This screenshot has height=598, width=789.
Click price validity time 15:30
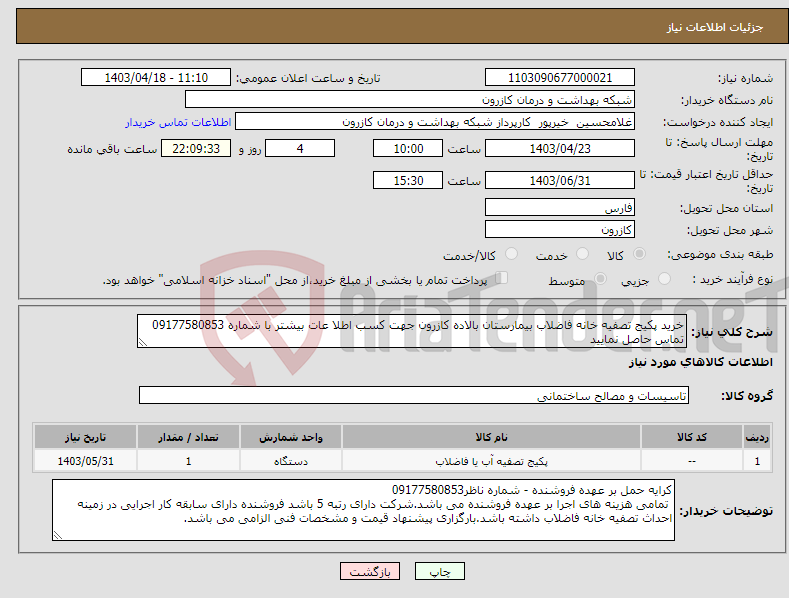[408, 180]
